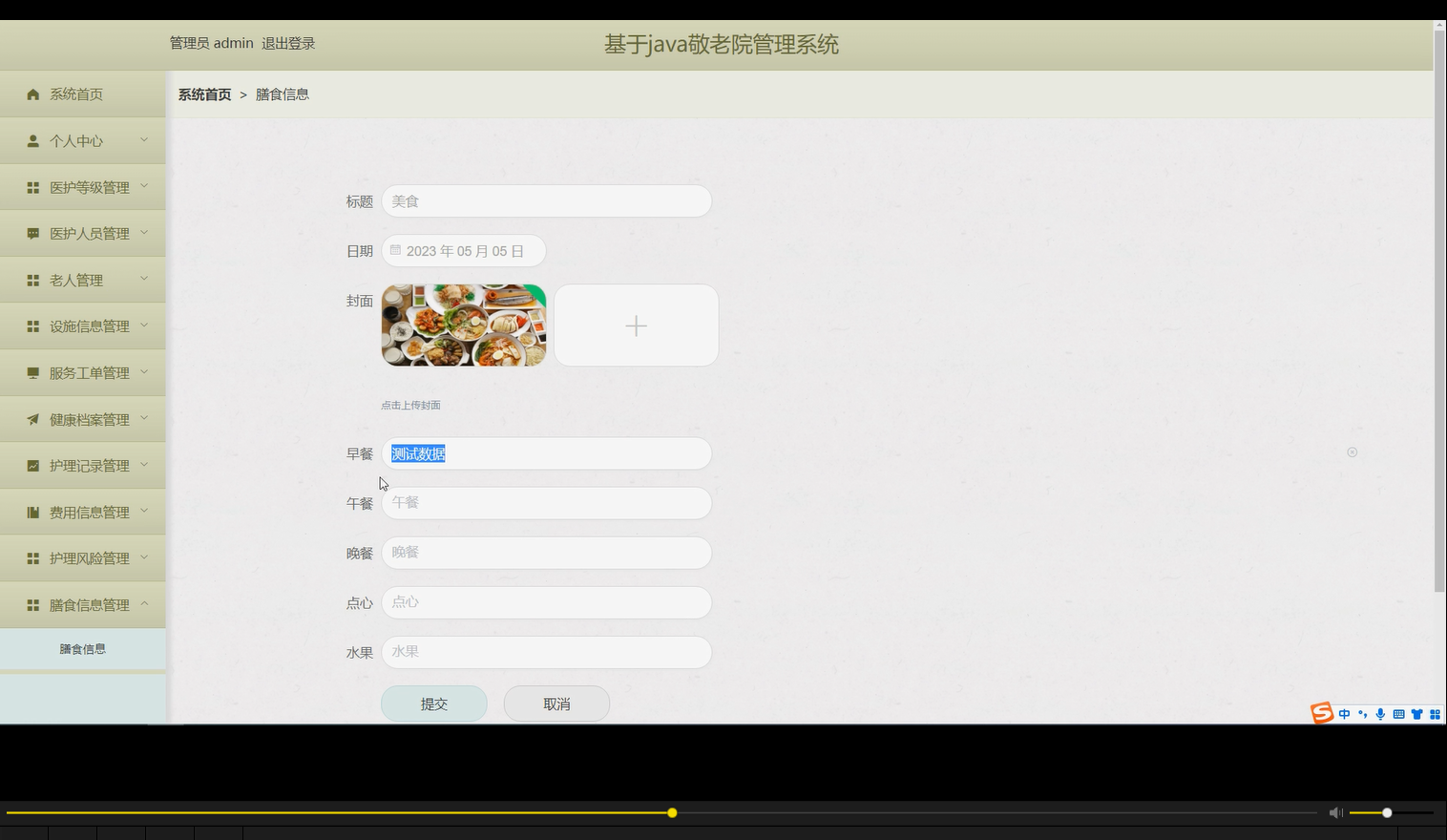Collapse the 膳食信息管理 section
The image size is (1447, 840).
(x=83, y=603)
